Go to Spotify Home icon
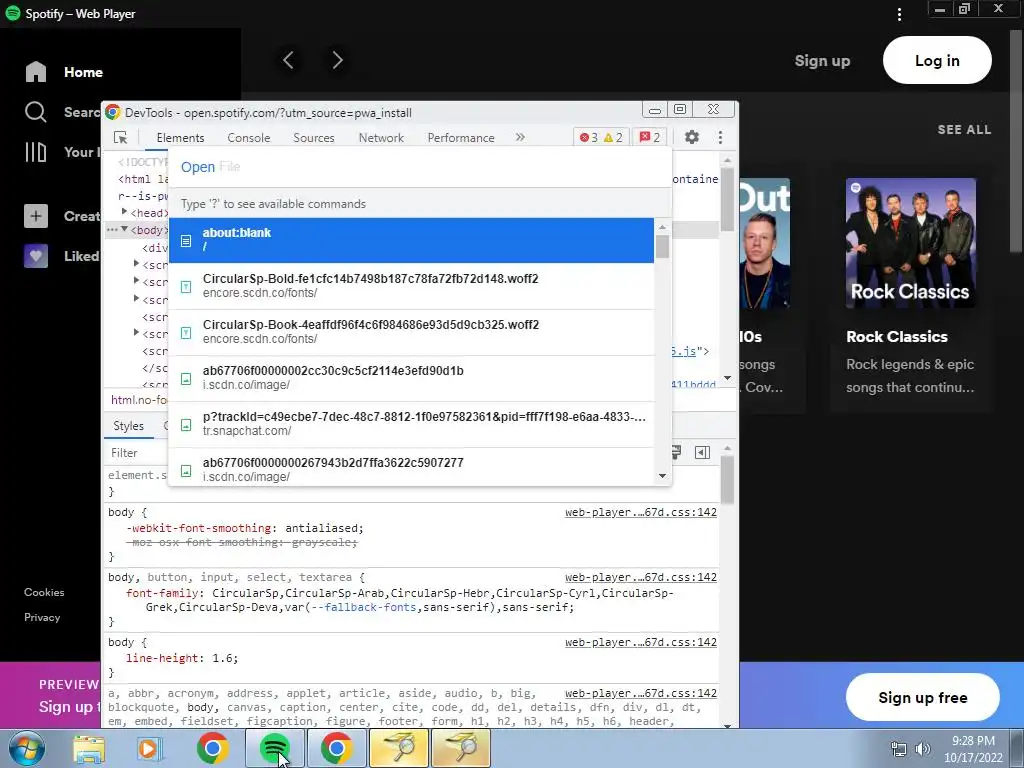Image resolution: width=1024 pixels, height=768 pixels. point(36,72)
